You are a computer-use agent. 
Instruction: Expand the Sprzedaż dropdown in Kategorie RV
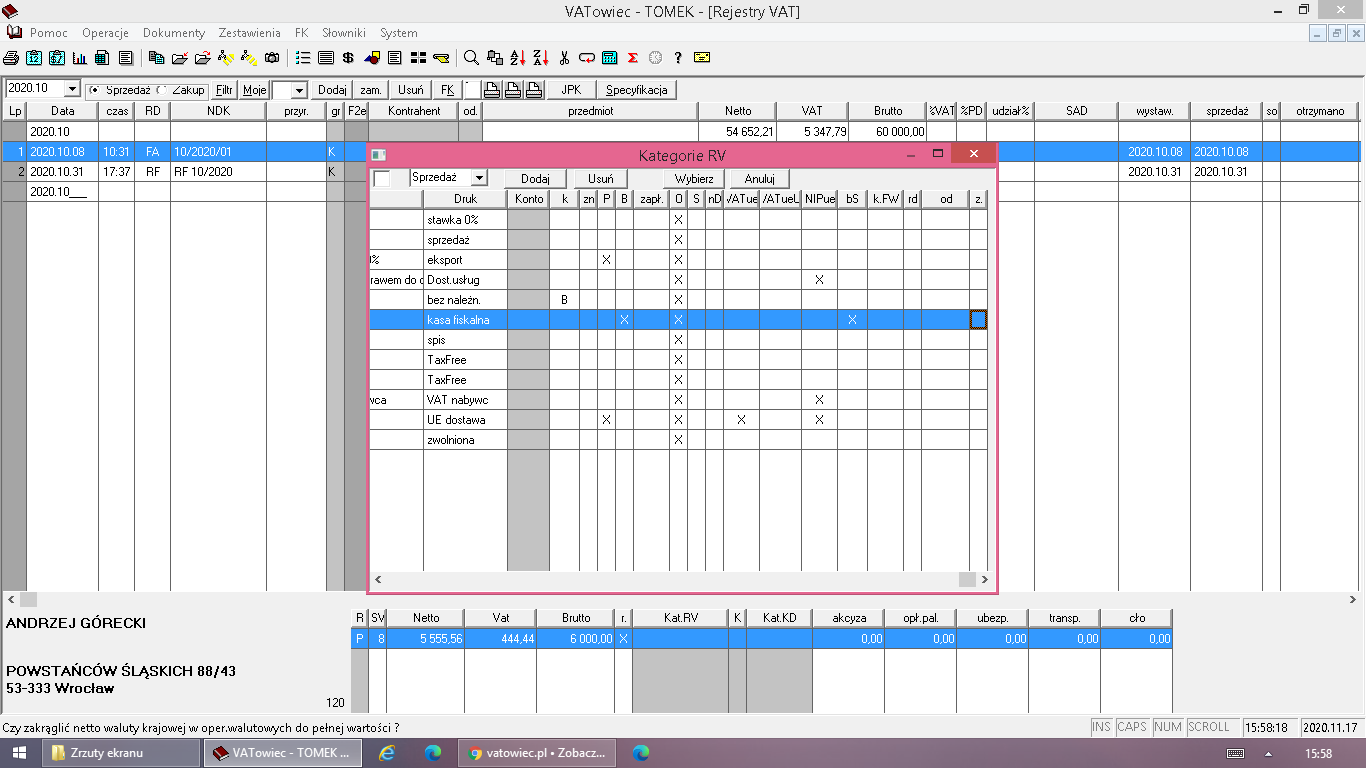pyautogui.click(x=479, y=178)
